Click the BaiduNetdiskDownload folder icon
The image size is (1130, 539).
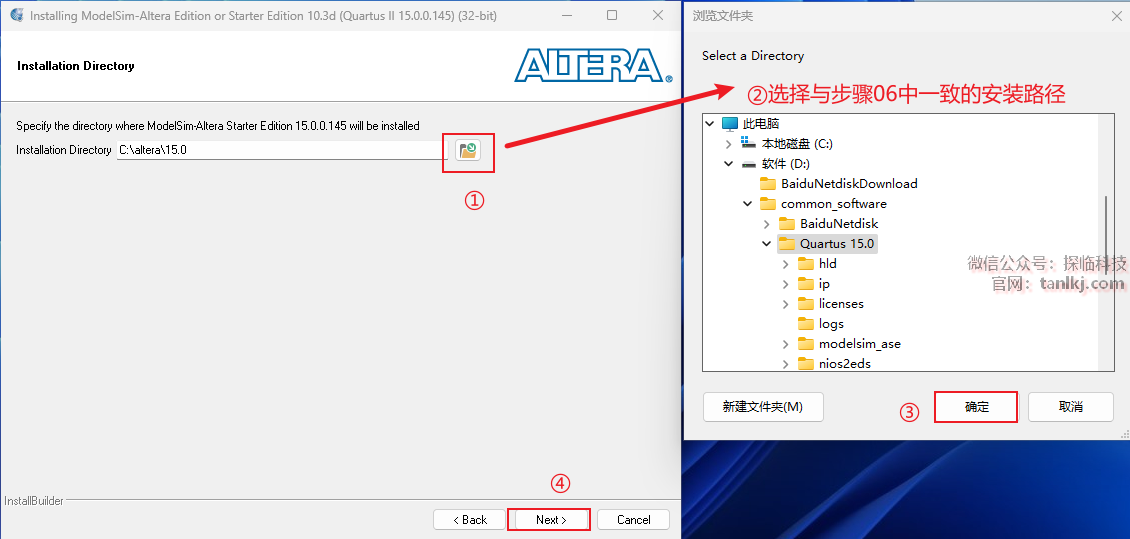(x=768, y=184)
